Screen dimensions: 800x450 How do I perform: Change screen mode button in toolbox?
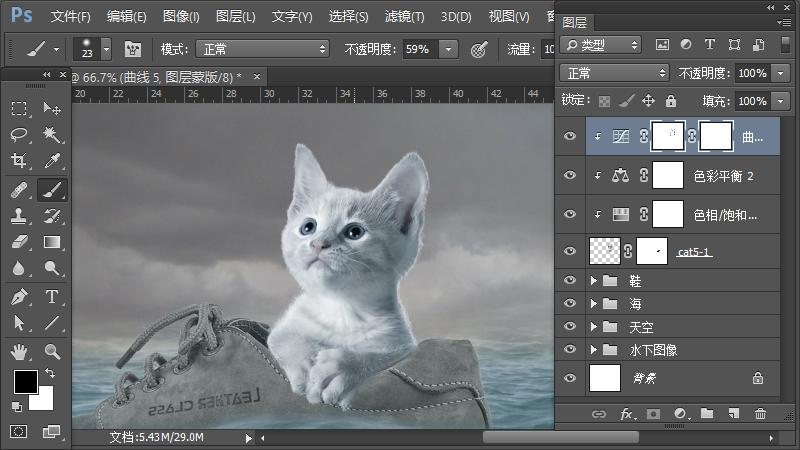tap(52, 432)
